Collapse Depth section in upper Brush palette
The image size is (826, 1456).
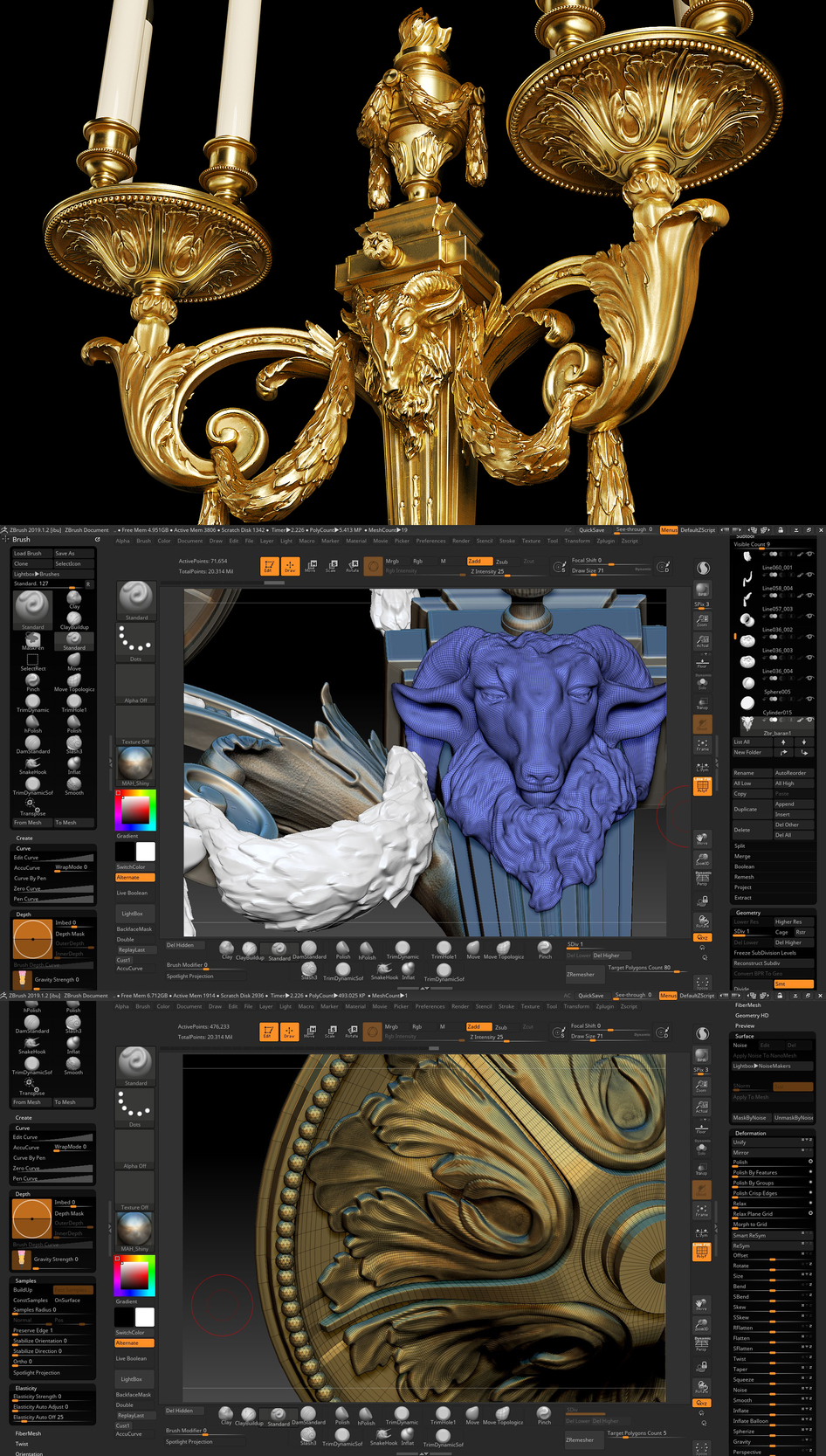pyautogui.click(x=24, y=914)
